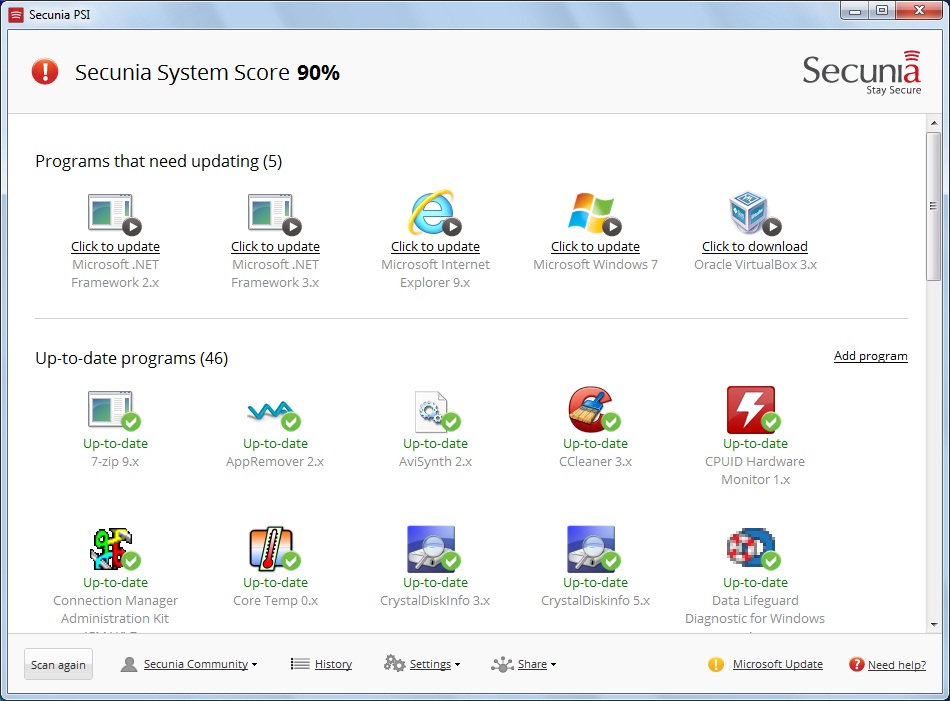
Task: Click the scrollbar up arrow
Action: click(934, 123)
